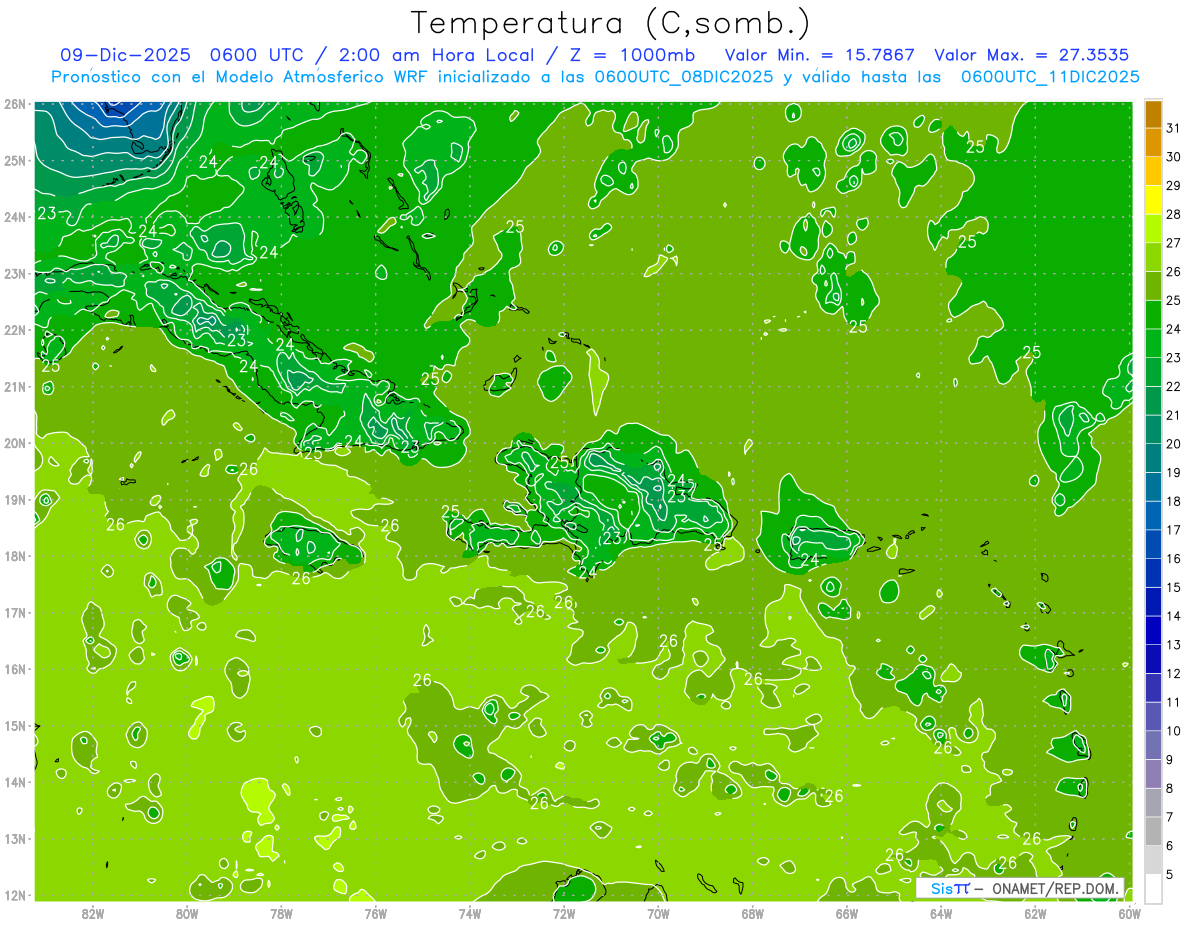Click the "Temperatura (C,somb.)" chart title
This screenshot has width=1200, height=927.
pos(611,23)
